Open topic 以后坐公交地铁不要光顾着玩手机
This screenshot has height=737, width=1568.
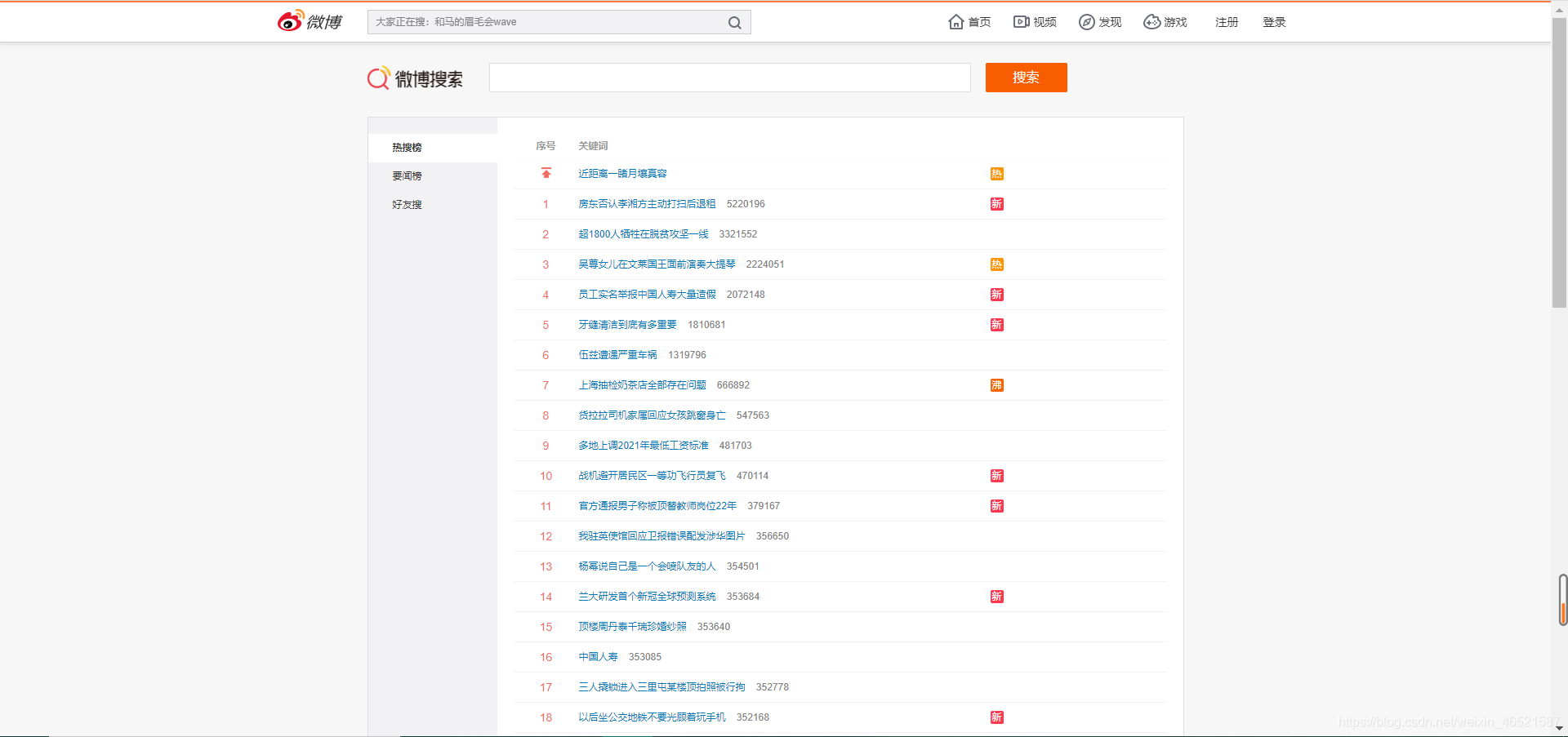[x=652, y=717]
